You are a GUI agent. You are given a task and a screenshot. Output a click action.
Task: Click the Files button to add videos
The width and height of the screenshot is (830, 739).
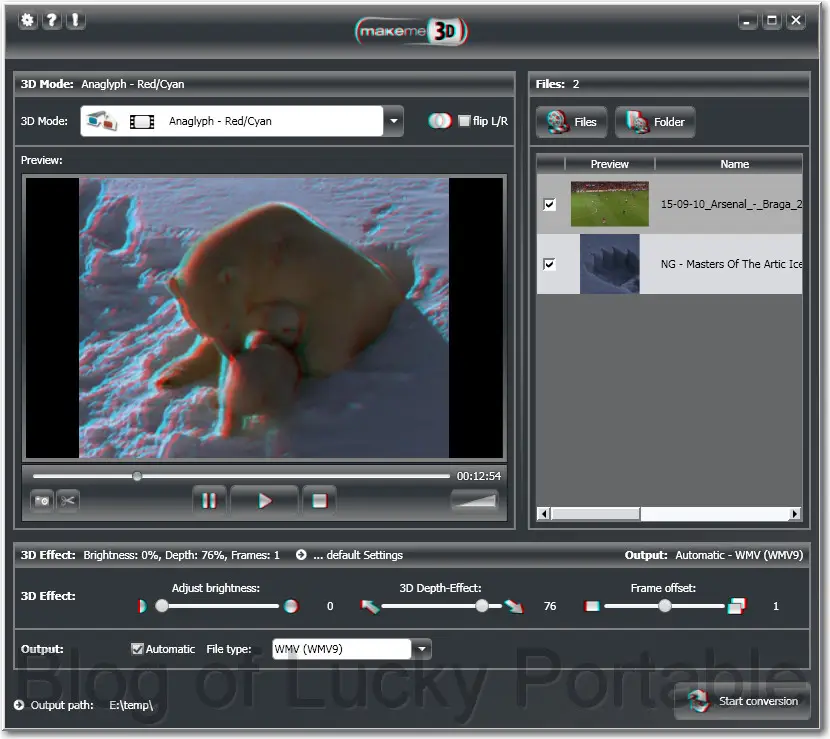point(573,122)
